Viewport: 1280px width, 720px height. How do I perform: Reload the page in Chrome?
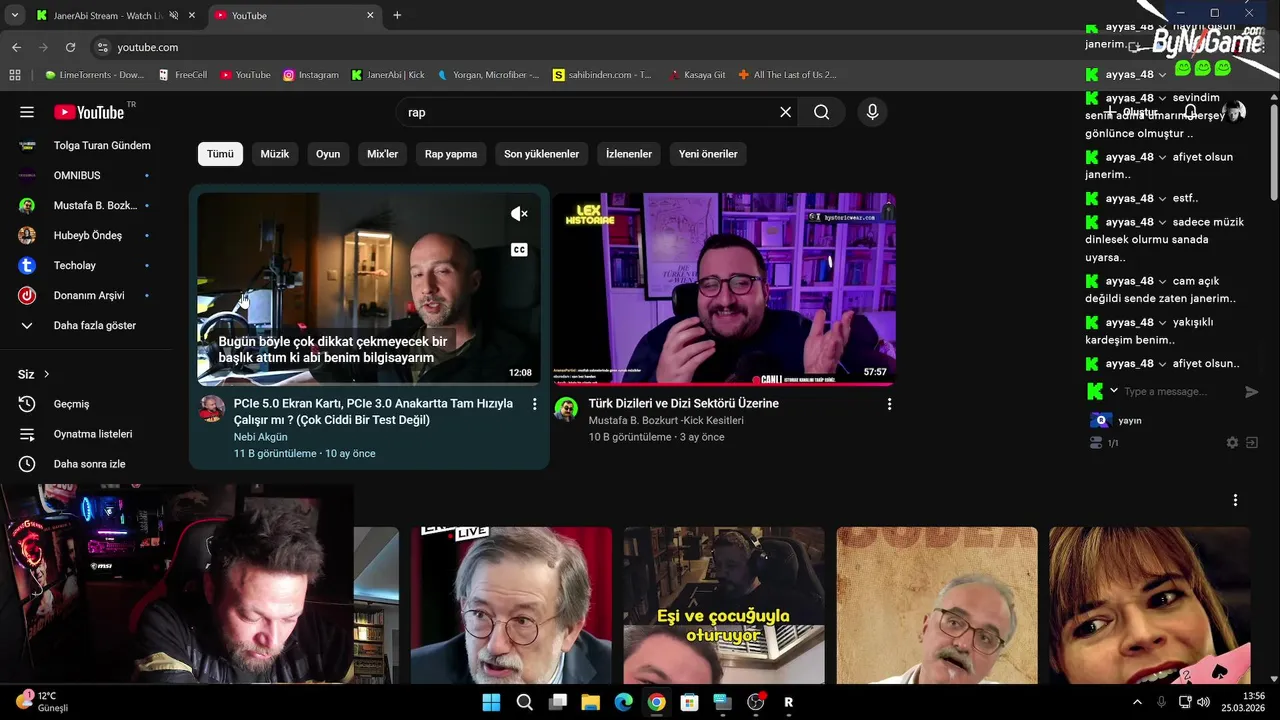click(70, 47)
